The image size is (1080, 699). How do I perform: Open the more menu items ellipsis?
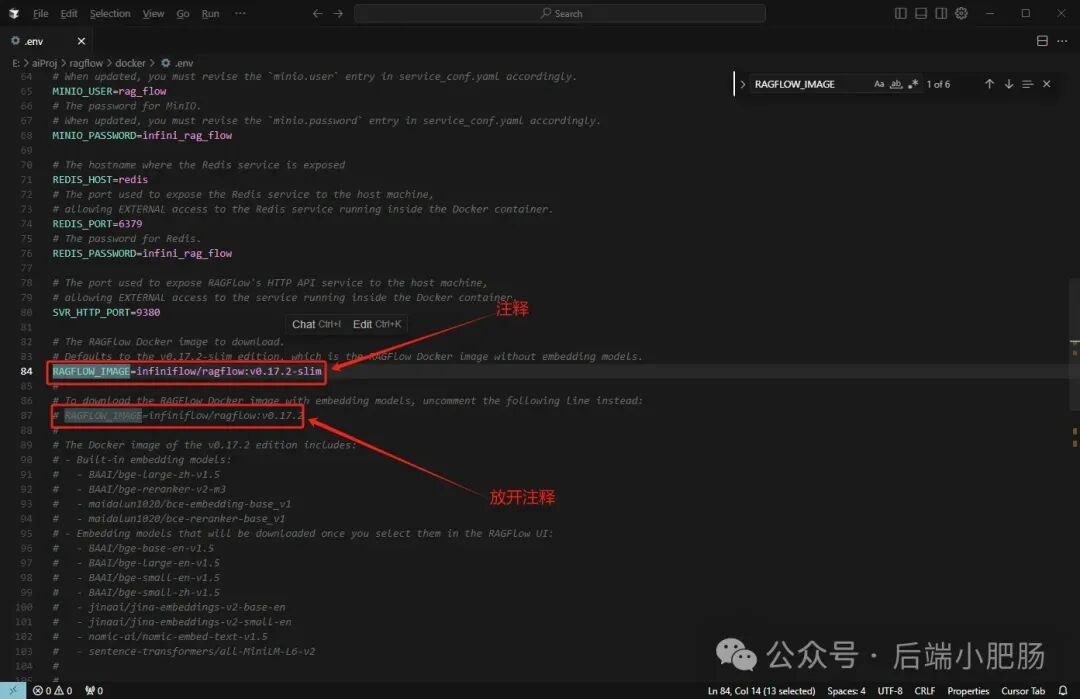tap(240, 13)
